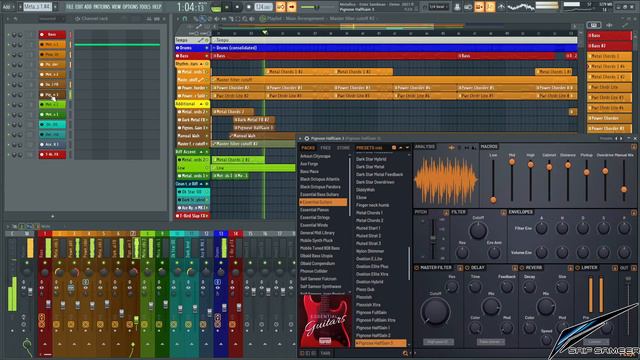Select the playlist Zoom tool

pyautogui.click(x=244, y=19)
